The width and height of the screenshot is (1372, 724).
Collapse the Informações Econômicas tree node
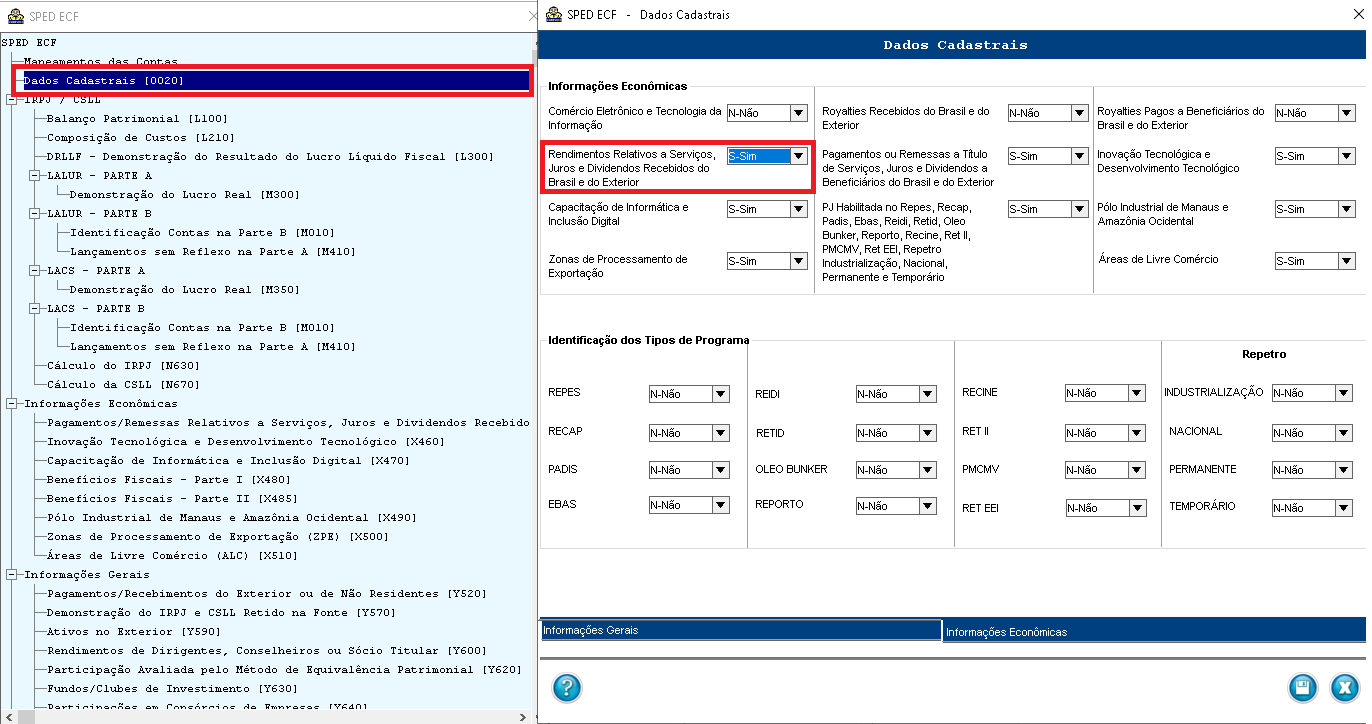pyautogui.click(x=11, y=404)
